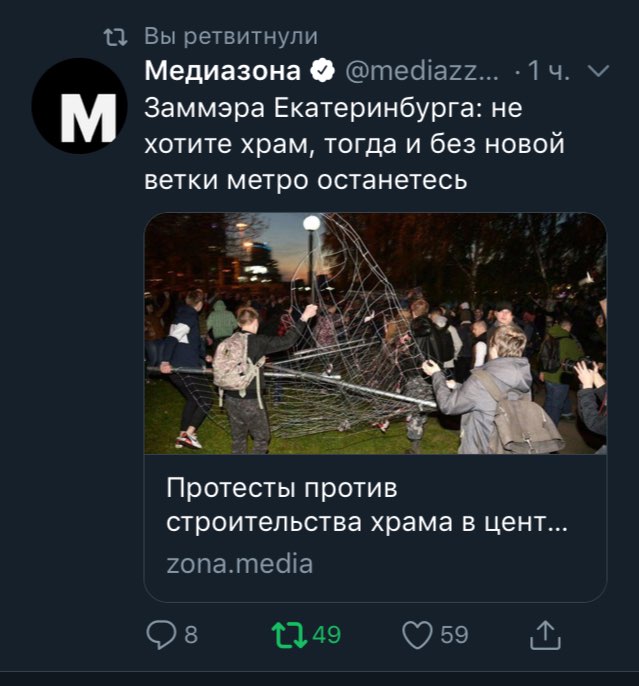Open the tweet timestamp '1 ч.'
The width and height of the screenshot is (639, 686).
coord(548,70)
